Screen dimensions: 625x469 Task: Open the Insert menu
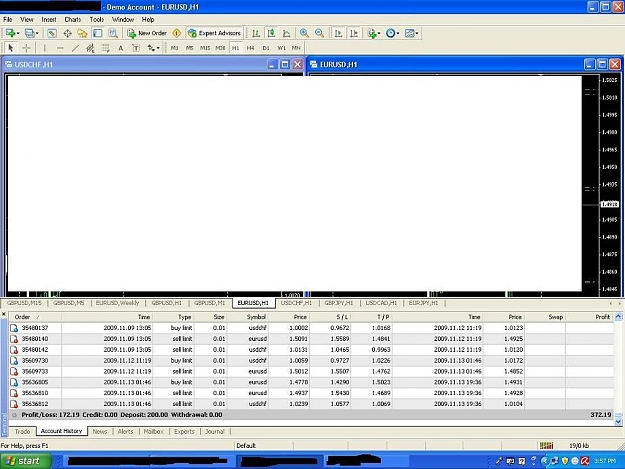pyautogui.click(x=49, y=20)
